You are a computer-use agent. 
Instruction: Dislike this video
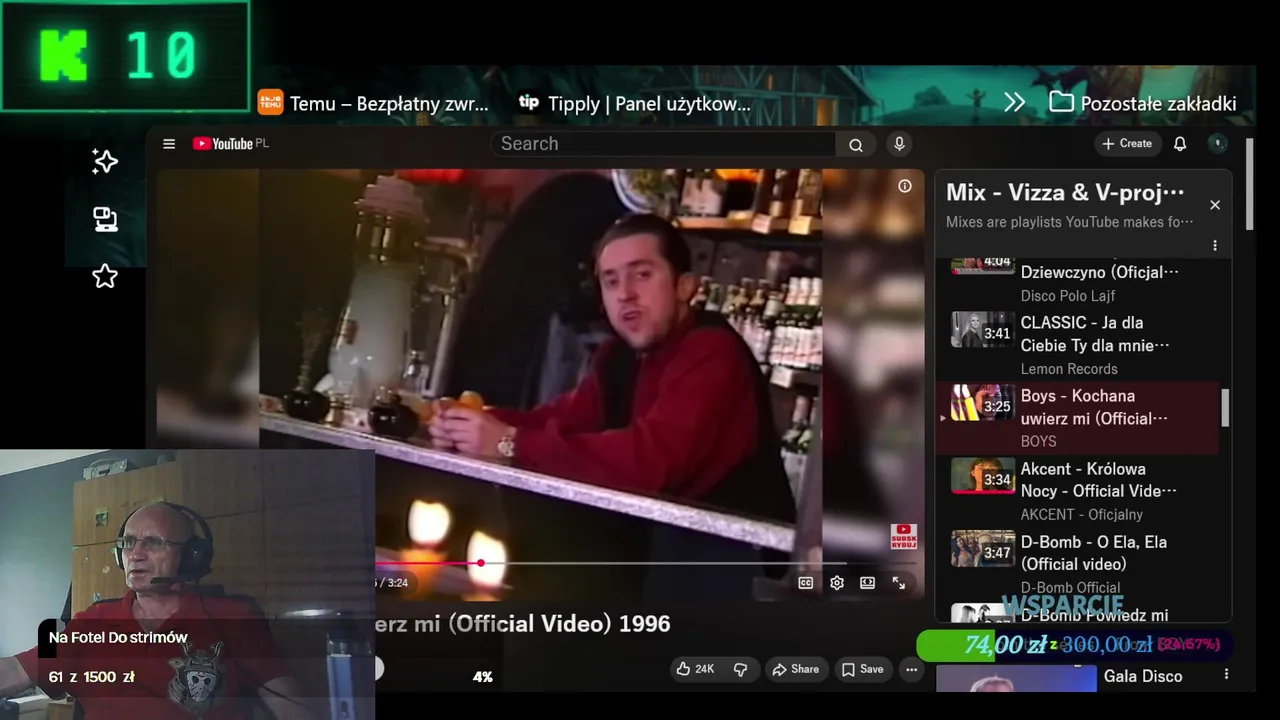click(741, 669)
